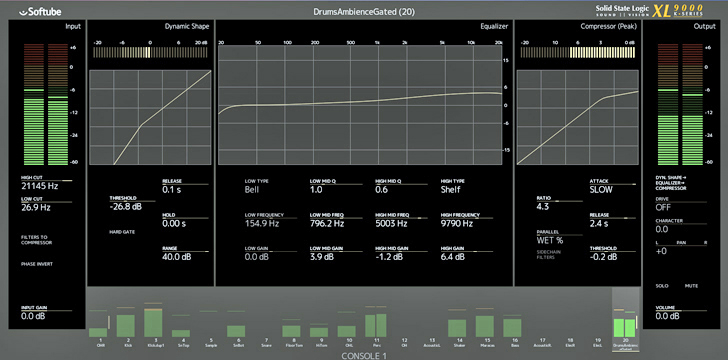Viewport: 728px width, 360px height.
Task: Adjust Low Mid Freq 796.2 Hz
Action: (x=336, y=220)
